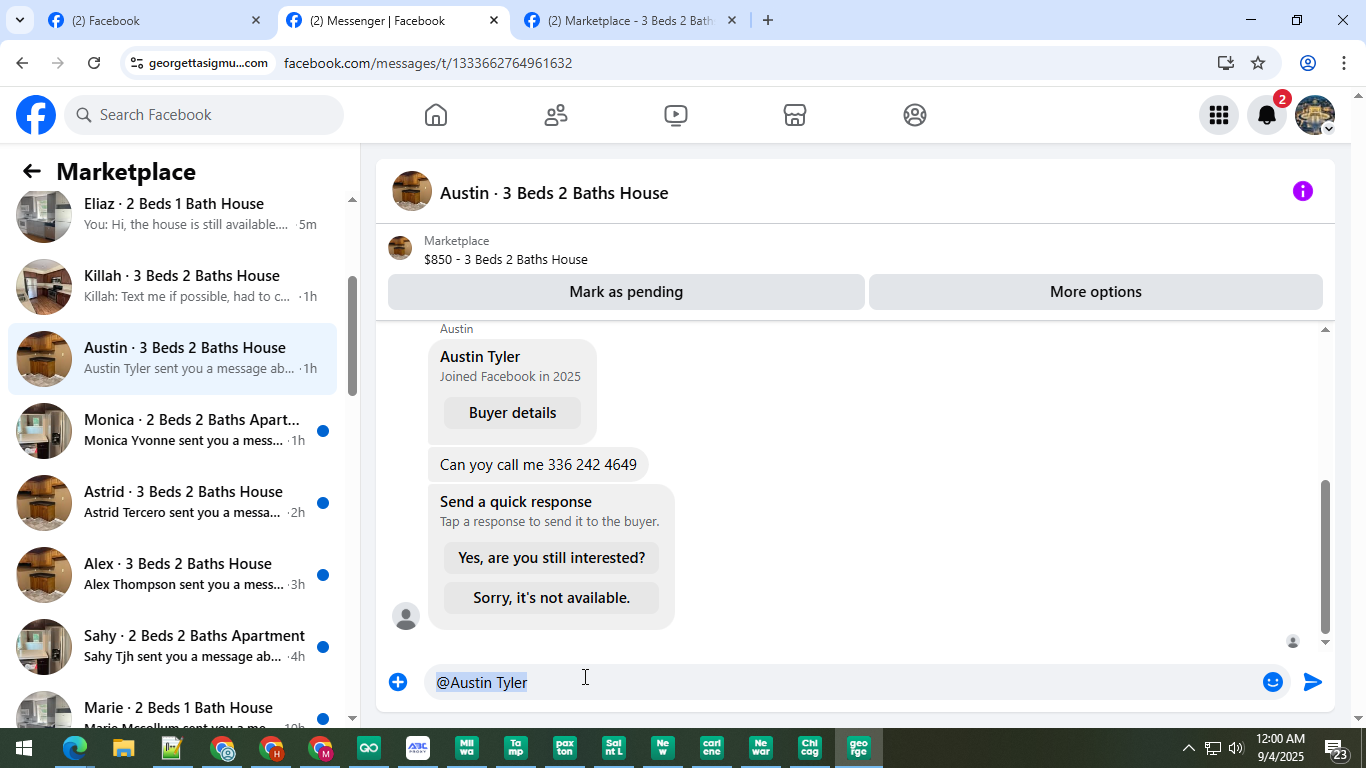Click the volume icon in system tray
The image size is (1366, 768).
click(1236, 748)
